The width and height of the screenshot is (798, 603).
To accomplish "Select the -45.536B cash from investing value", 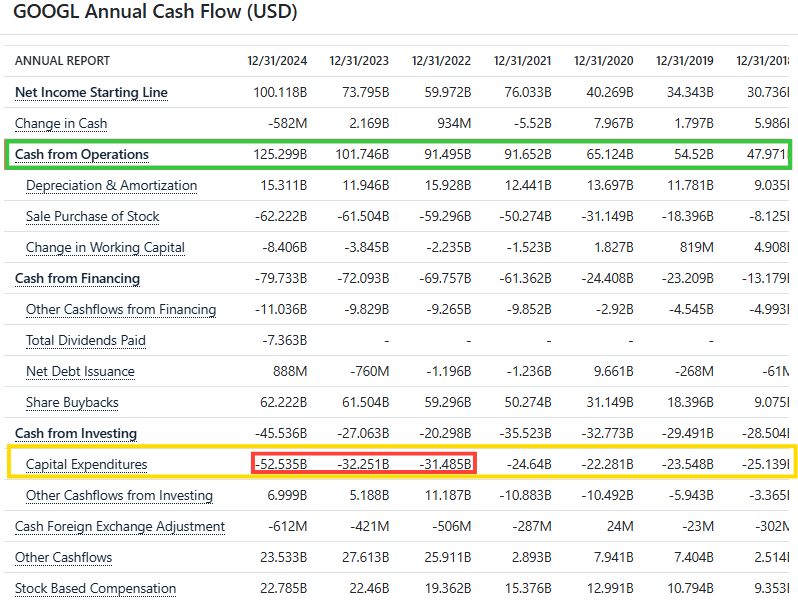I will click(x=281, y=434).
